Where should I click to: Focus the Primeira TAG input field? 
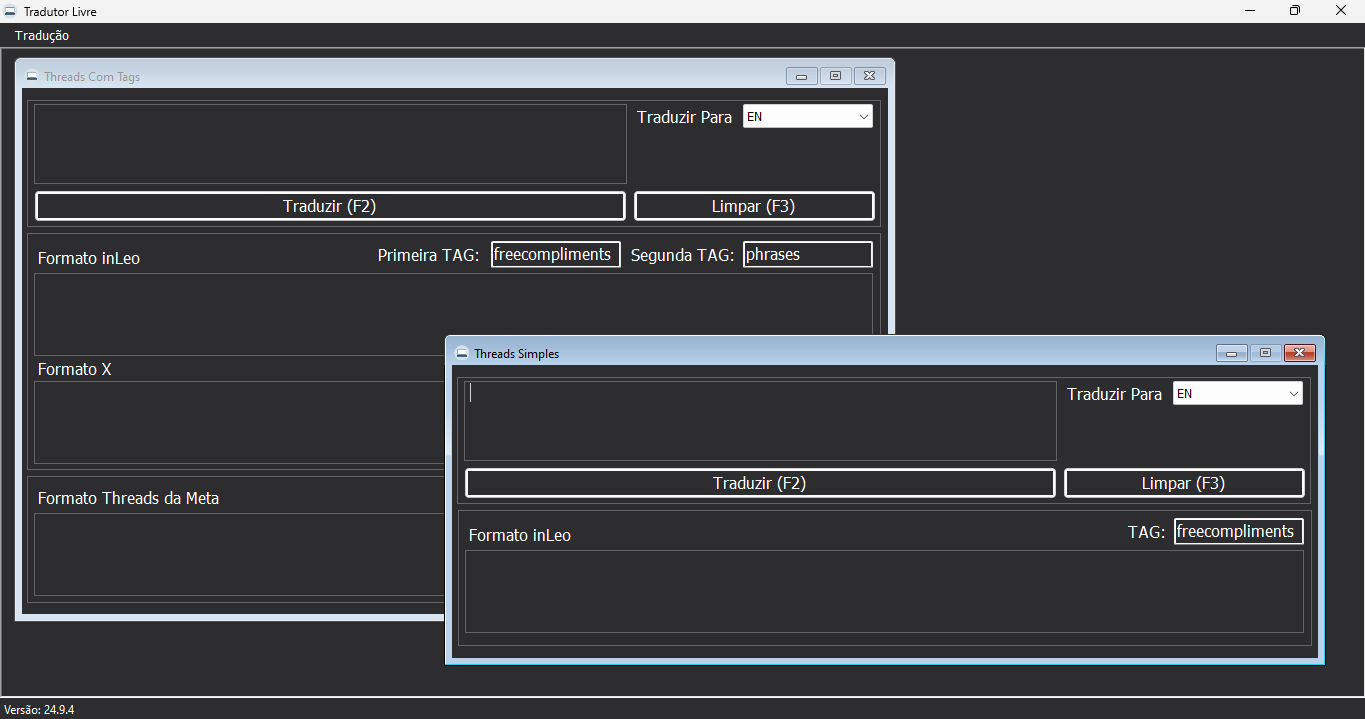coord(556,254)
